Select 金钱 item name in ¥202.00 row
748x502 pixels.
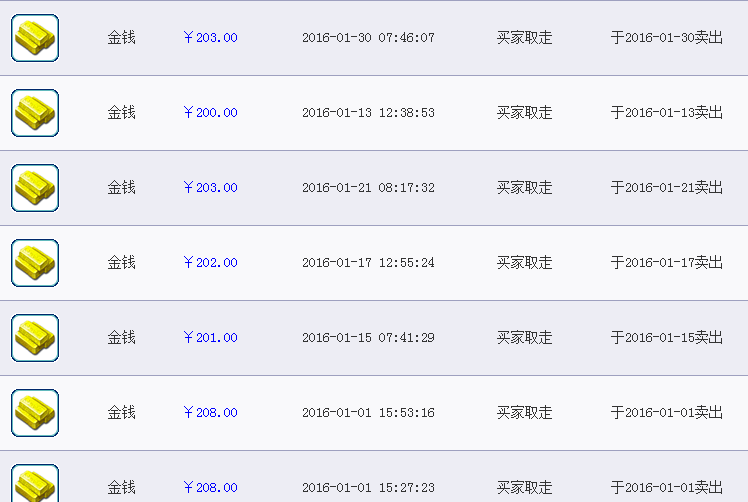pos(122,262)
